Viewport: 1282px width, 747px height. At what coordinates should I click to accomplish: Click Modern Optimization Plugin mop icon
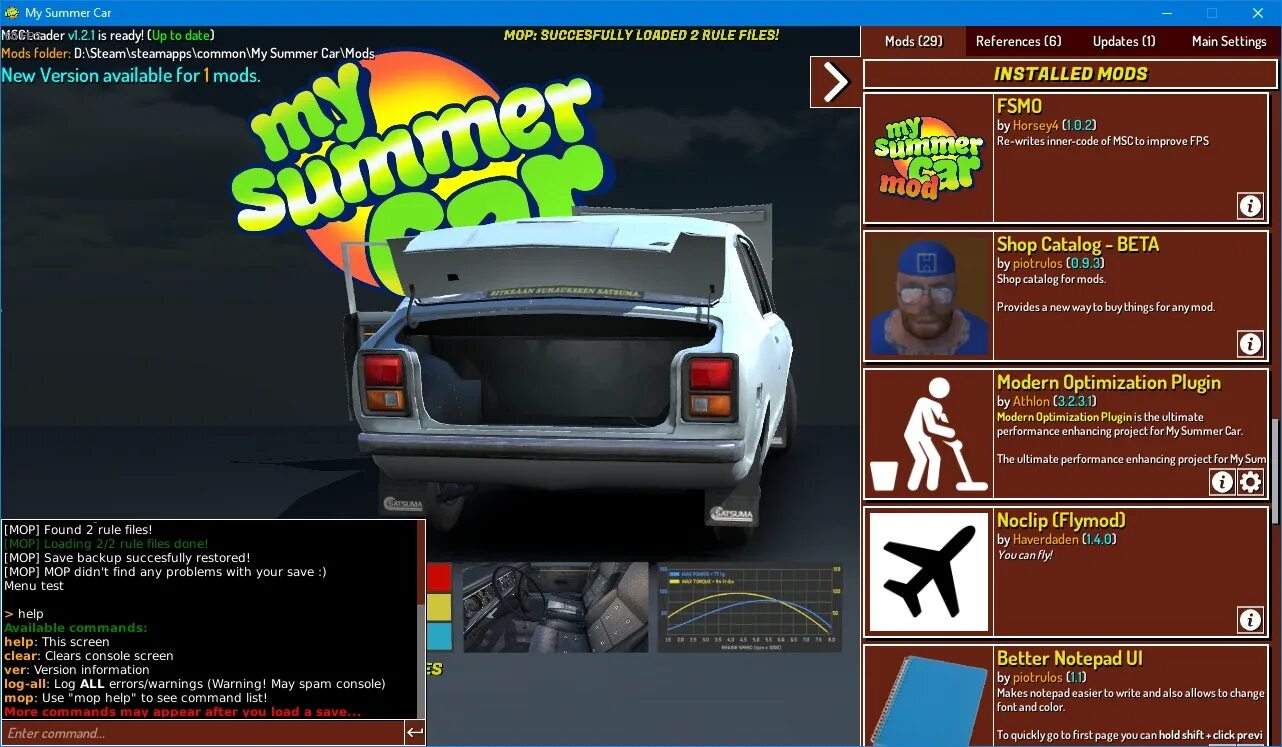(x=929, y=434)
